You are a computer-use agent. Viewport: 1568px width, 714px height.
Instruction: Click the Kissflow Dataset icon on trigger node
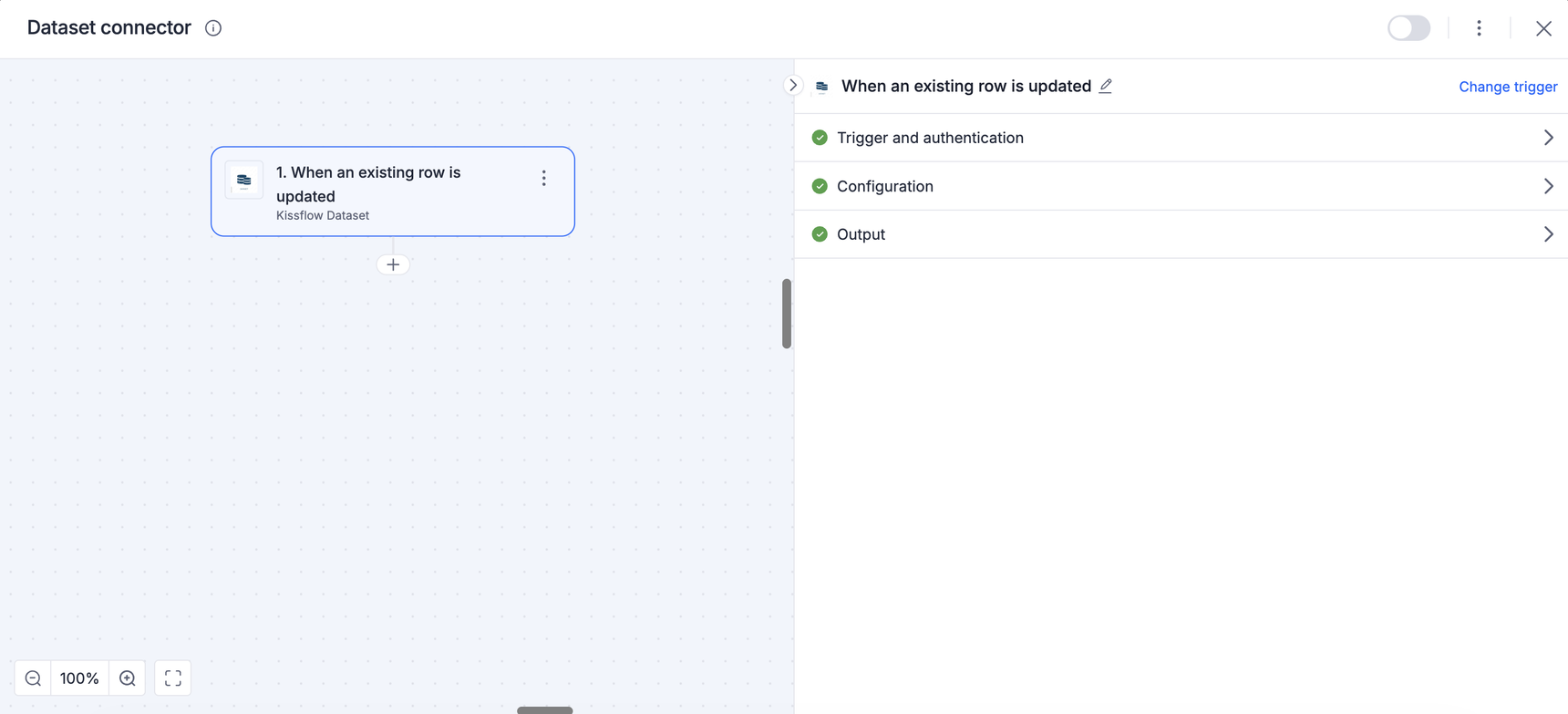(244, 181)
